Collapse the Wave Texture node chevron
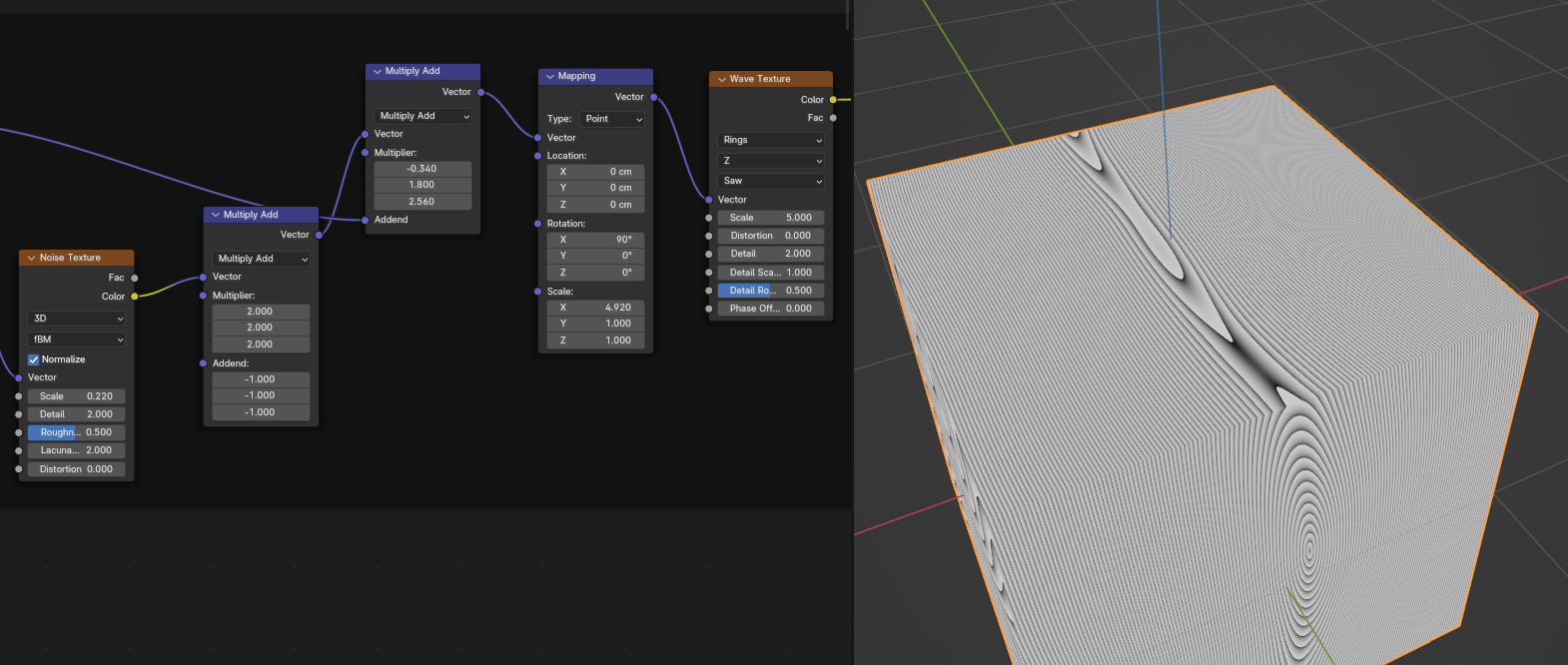Viewport: 1568px width, 665px height. click(x=721, y=79)
